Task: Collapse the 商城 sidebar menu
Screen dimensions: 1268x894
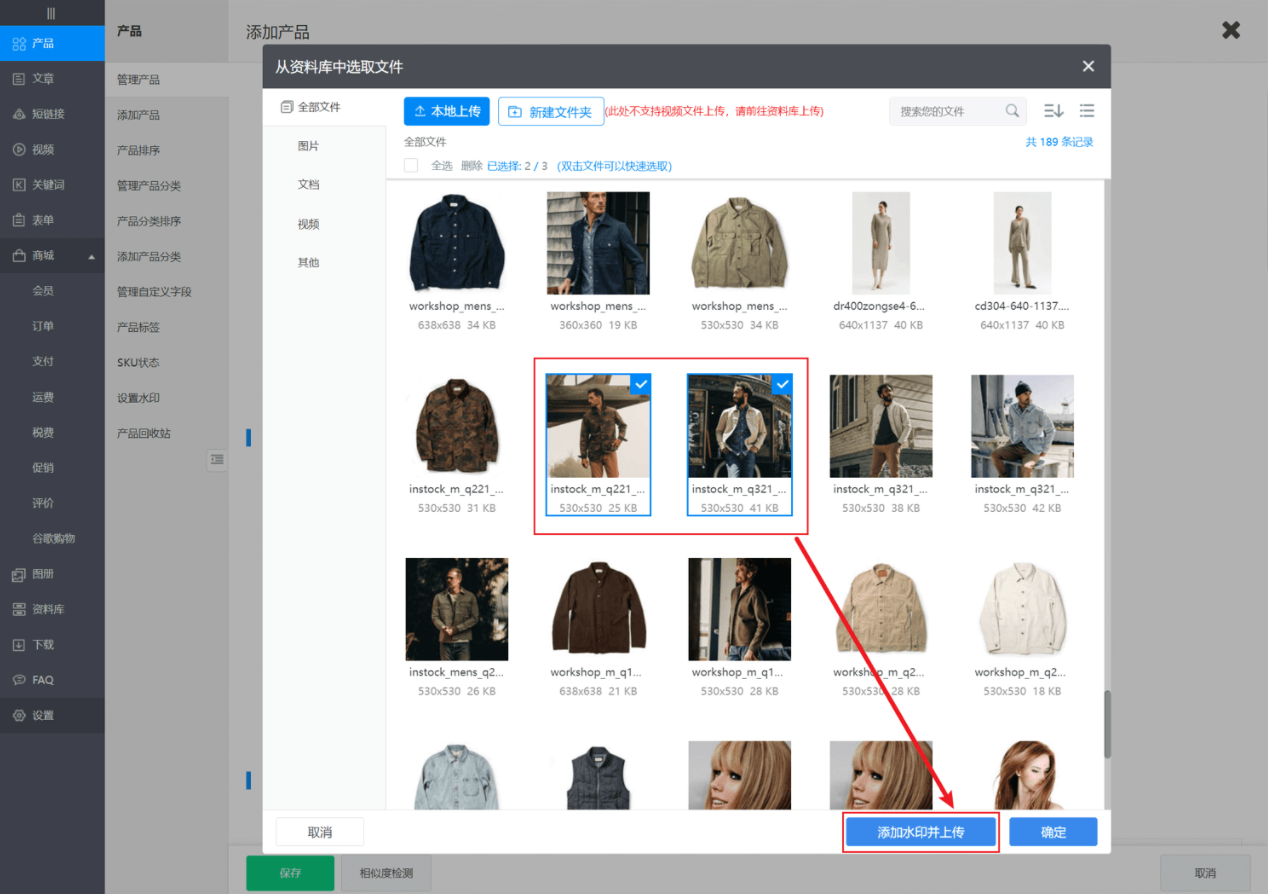Action: pyautogui.click(x=91, y=257)
